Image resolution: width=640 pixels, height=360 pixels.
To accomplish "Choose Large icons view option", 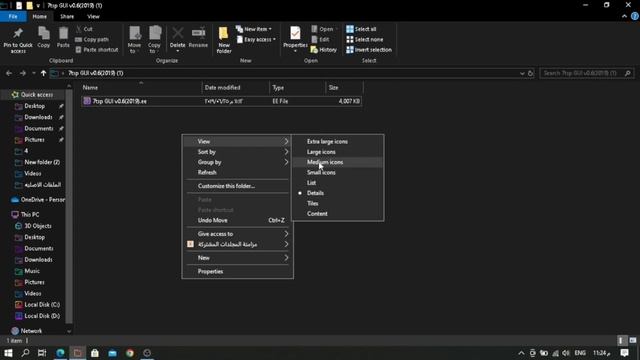I will 338,152.
